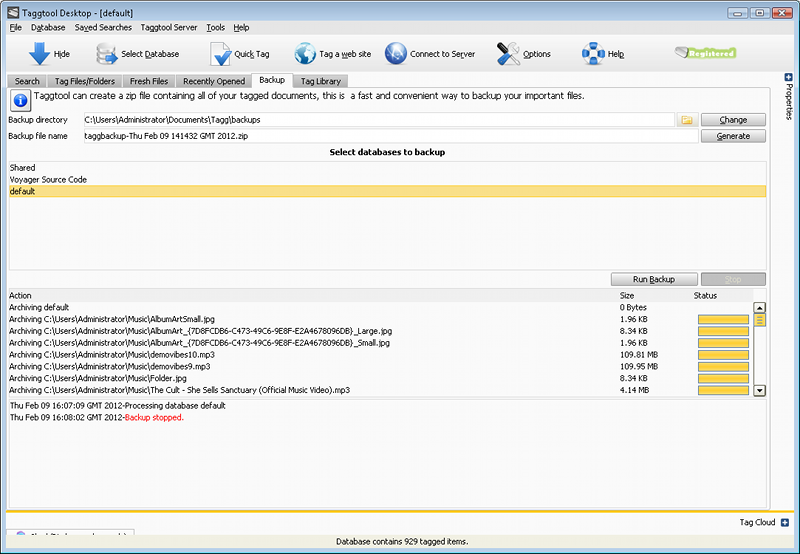Switch to the Fresh Files tab

[149, 81]
